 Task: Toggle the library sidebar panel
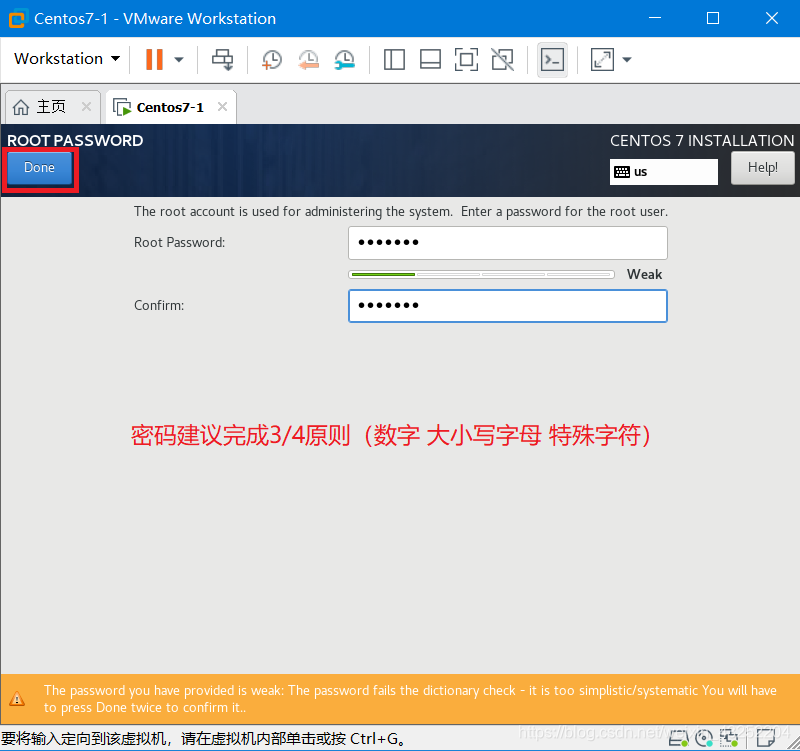tap(394, 60)
